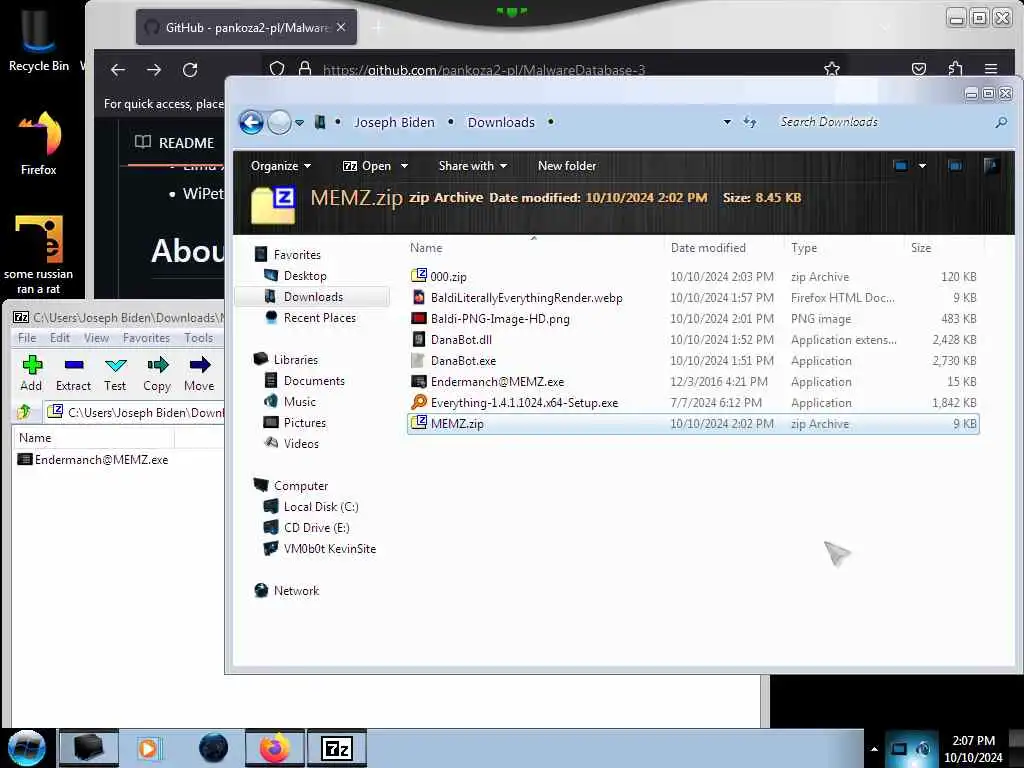This screenshot has width=1024, height=768.
Task: Open 7-Zip View menu
Action: click(x=96, y=338)
